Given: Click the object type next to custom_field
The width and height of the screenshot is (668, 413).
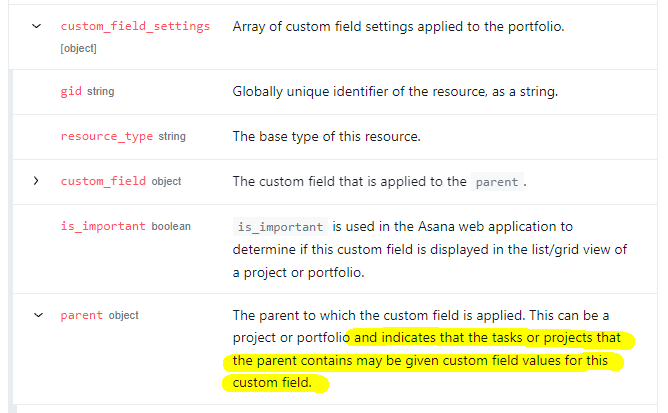Looking at the screenshot, I should pyautogui.click(x=166, y=182).
